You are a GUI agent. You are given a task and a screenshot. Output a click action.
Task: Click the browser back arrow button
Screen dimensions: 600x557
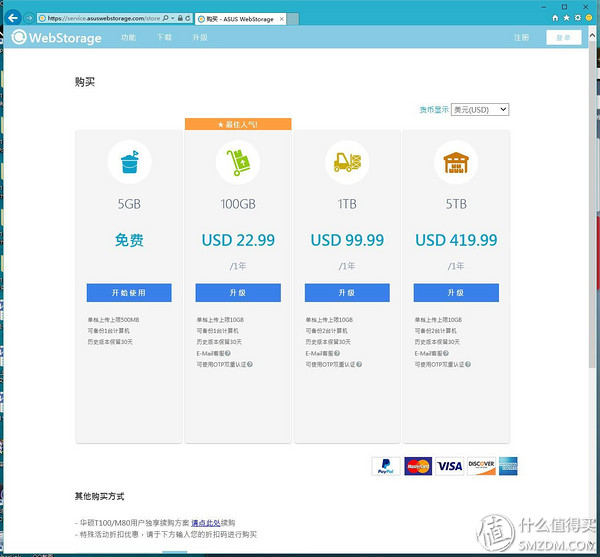click(x=13, y=18)
